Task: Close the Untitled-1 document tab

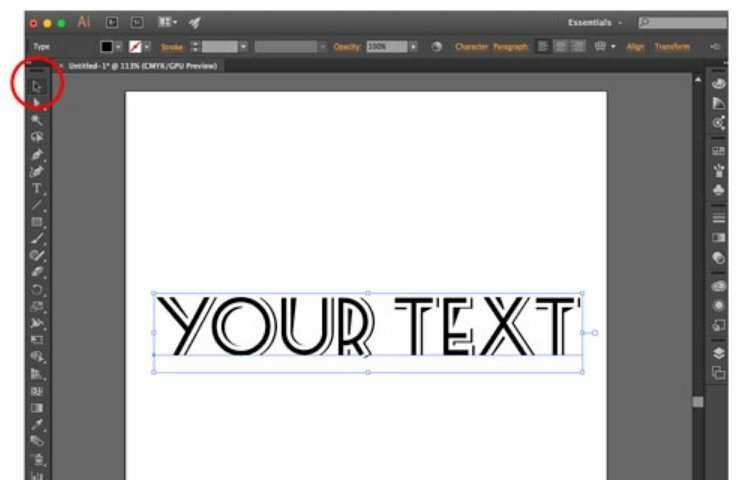Action: click(x=60, y=66)
